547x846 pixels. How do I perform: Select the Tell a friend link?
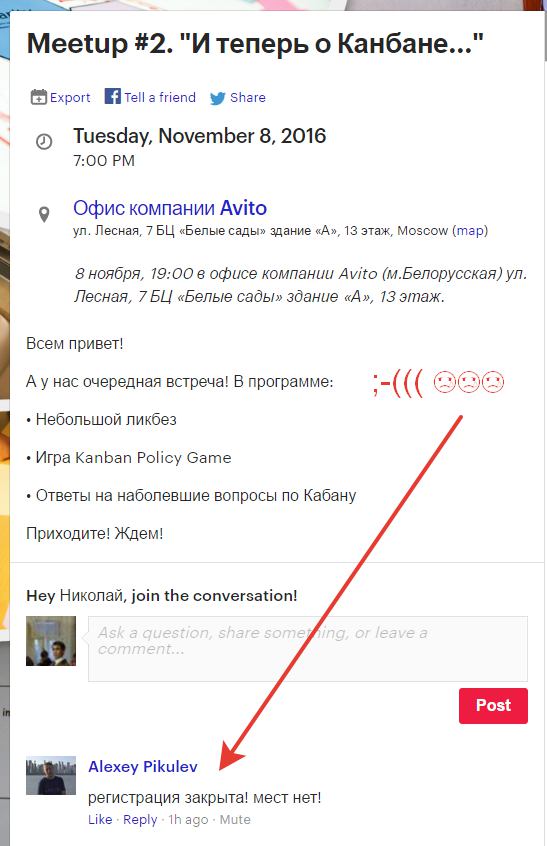click(160, 97)
